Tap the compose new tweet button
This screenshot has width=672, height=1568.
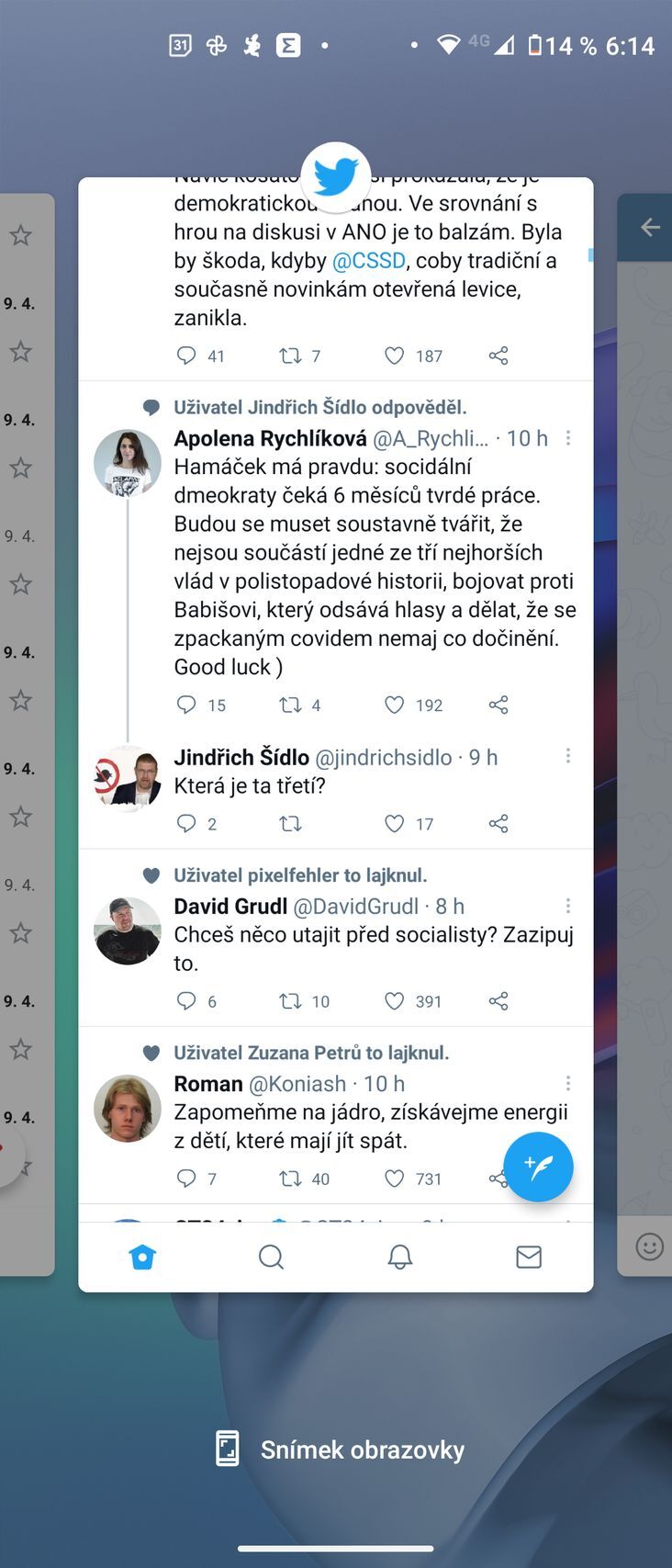[x=538, y=1167]
